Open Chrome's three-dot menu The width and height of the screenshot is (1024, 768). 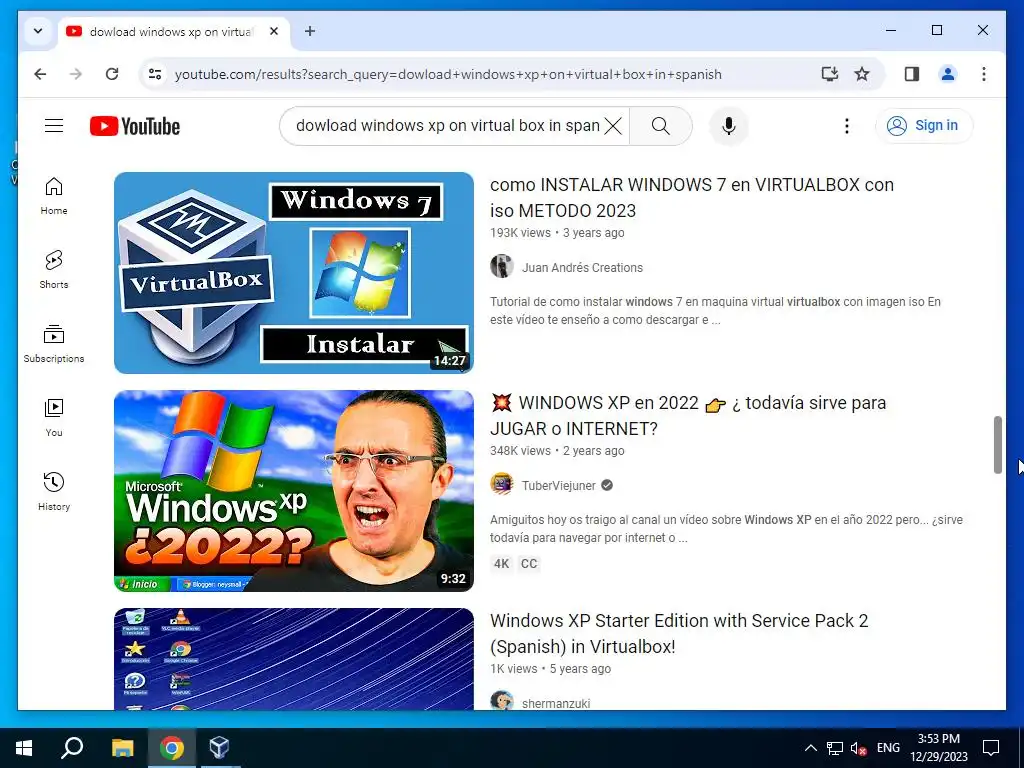tap(984, 74)
